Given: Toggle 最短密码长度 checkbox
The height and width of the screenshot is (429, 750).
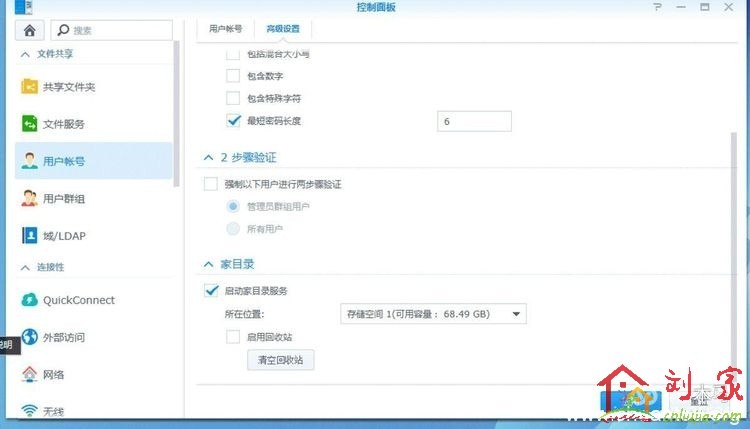Looking at the screenshot, I should coord(233,121).
